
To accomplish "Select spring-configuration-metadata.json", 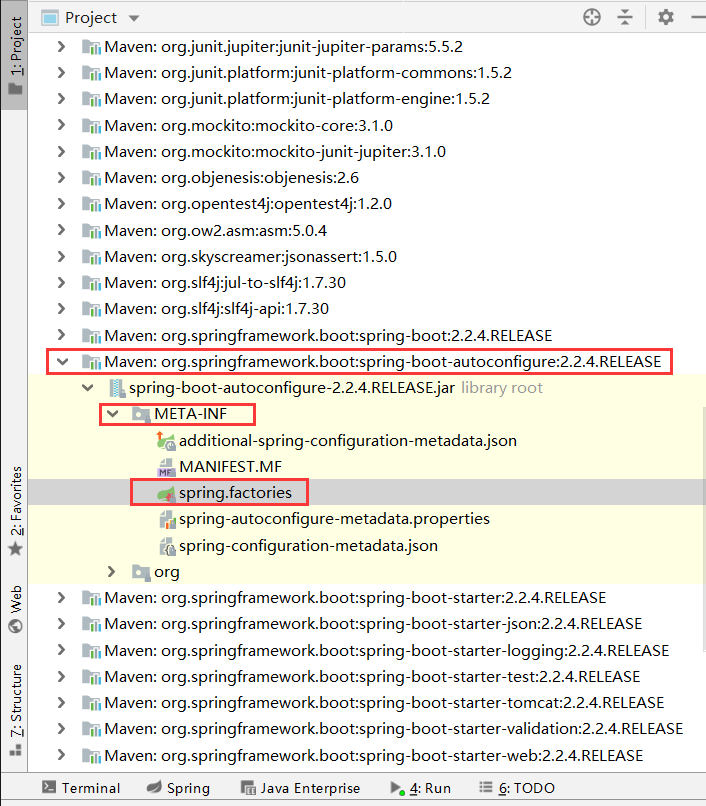I will coord(309,546).
